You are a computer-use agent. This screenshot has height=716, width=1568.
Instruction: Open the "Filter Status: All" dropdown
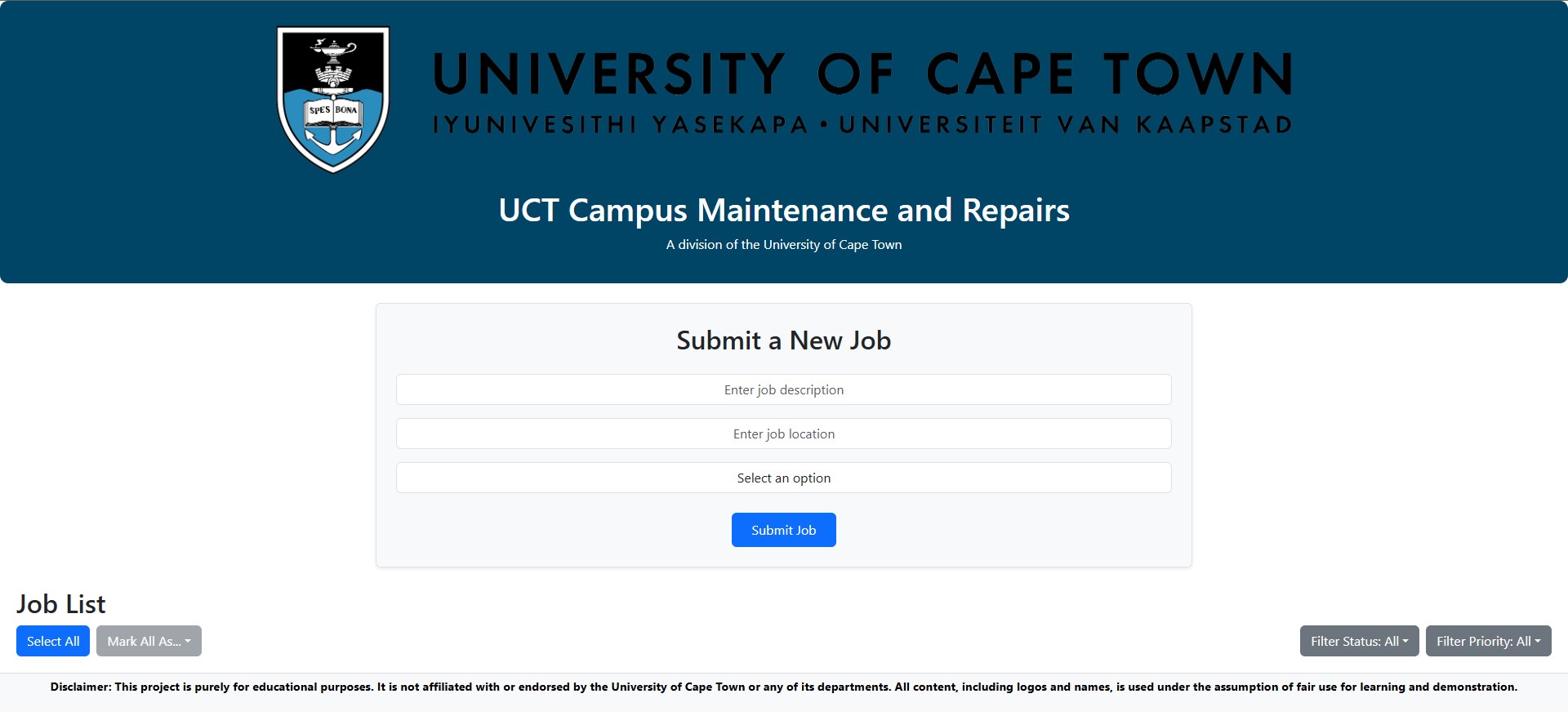1358,641
